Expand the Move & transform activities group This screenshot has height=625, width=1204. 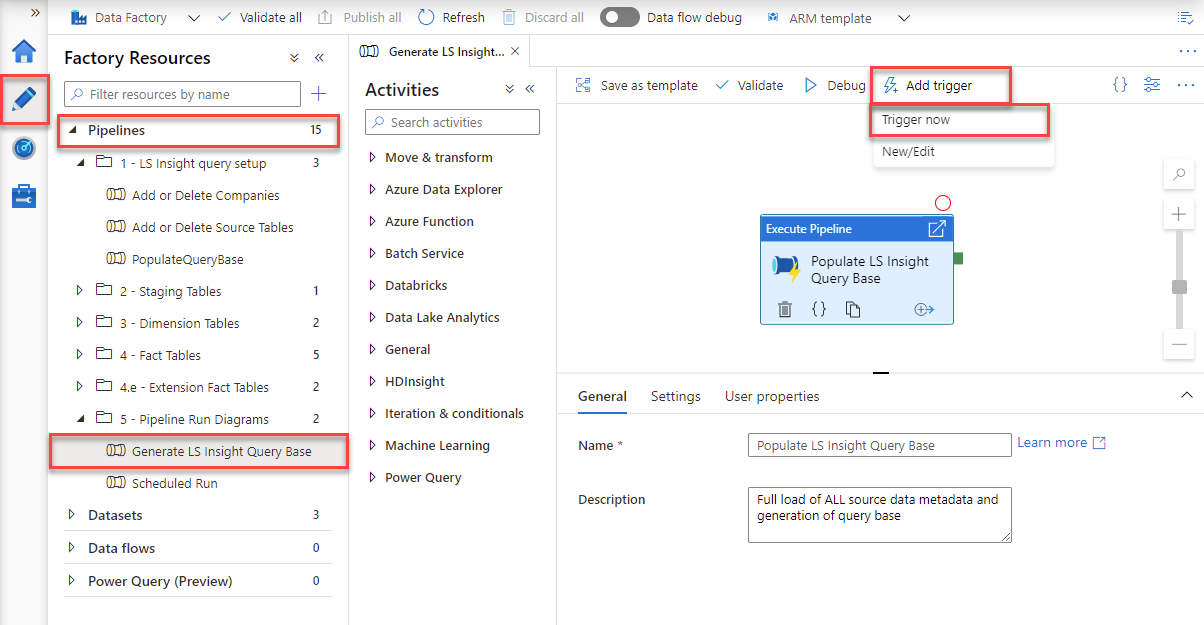373,157
